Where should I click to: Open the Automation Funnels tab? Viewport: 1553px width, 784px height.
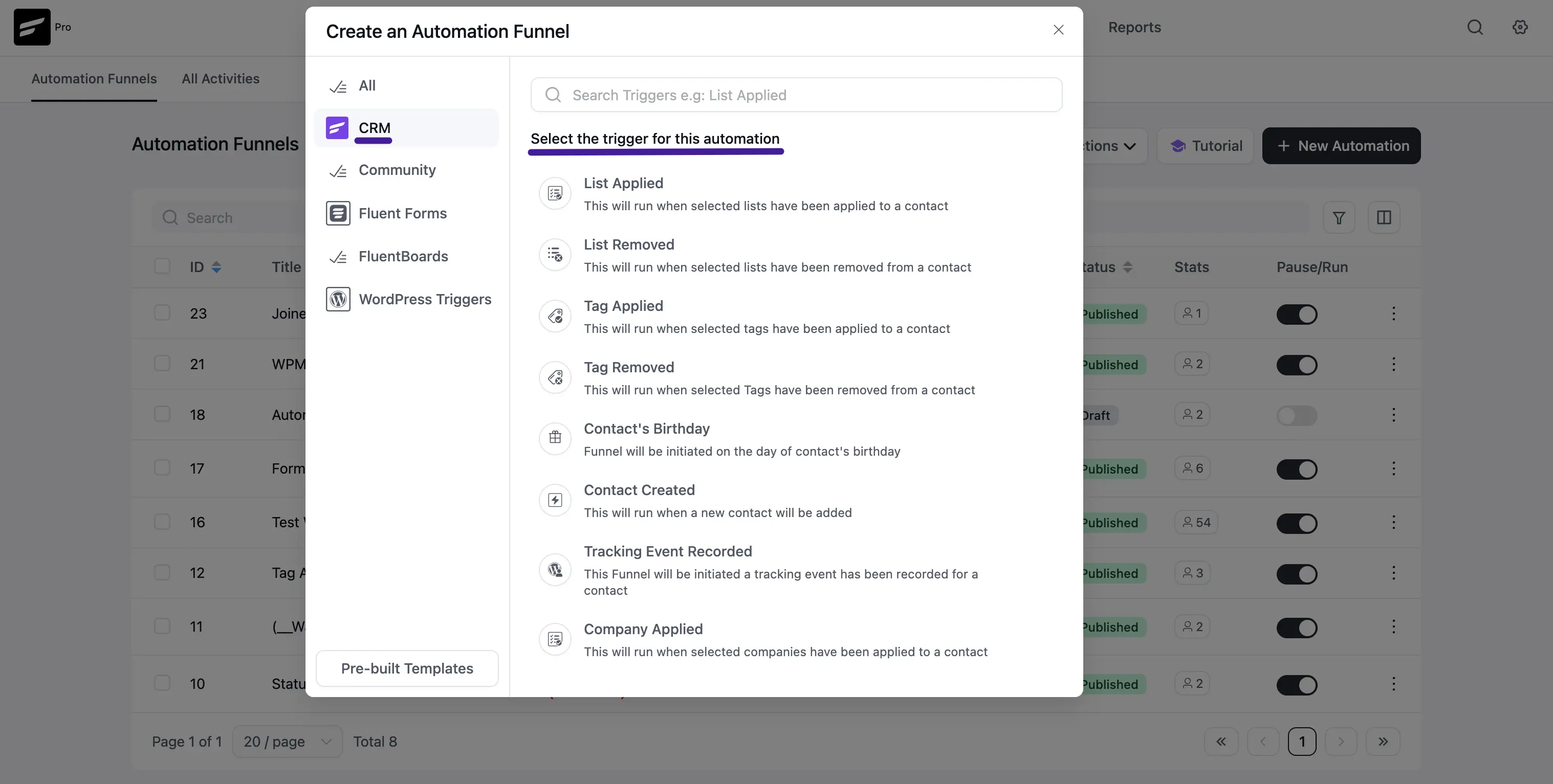(x=94, y=79)
